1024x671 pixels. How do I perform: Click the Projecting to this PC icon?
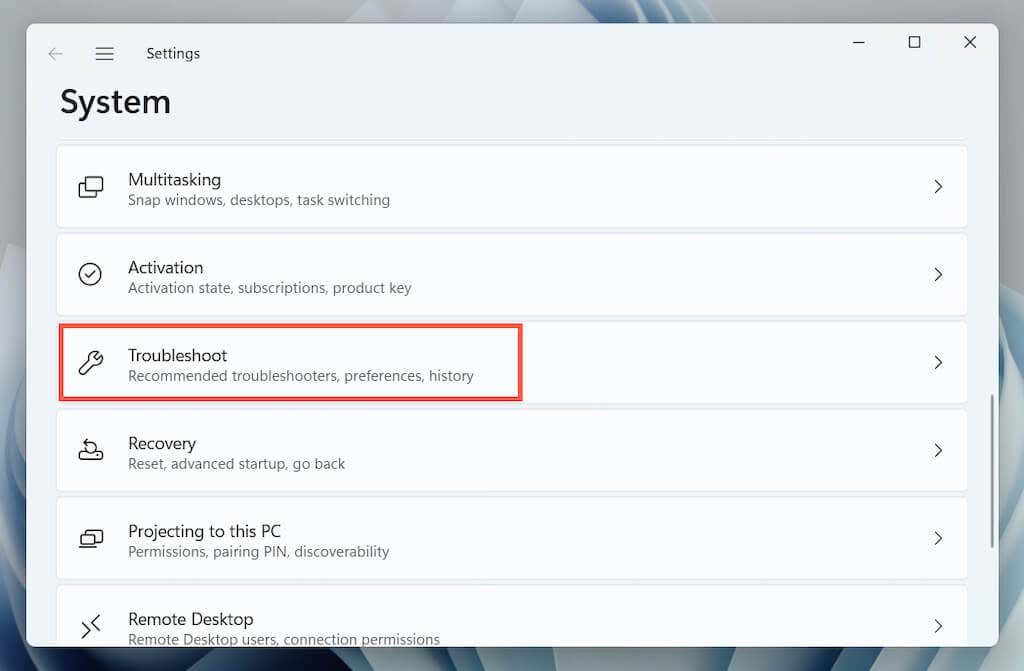(x=91, y=538)
